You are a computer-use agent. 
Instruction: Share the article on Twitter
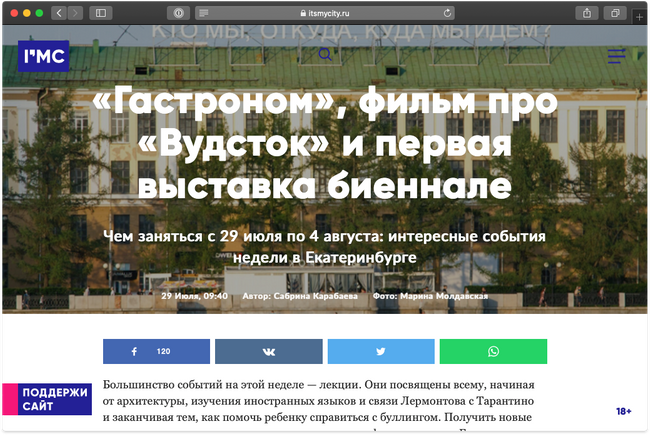click(381, 352)
